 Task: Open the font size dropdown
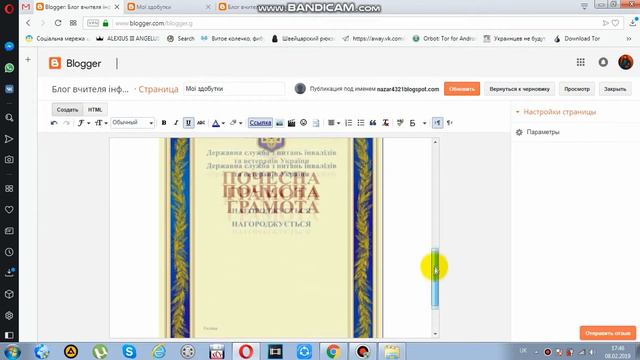pos(101,123)
